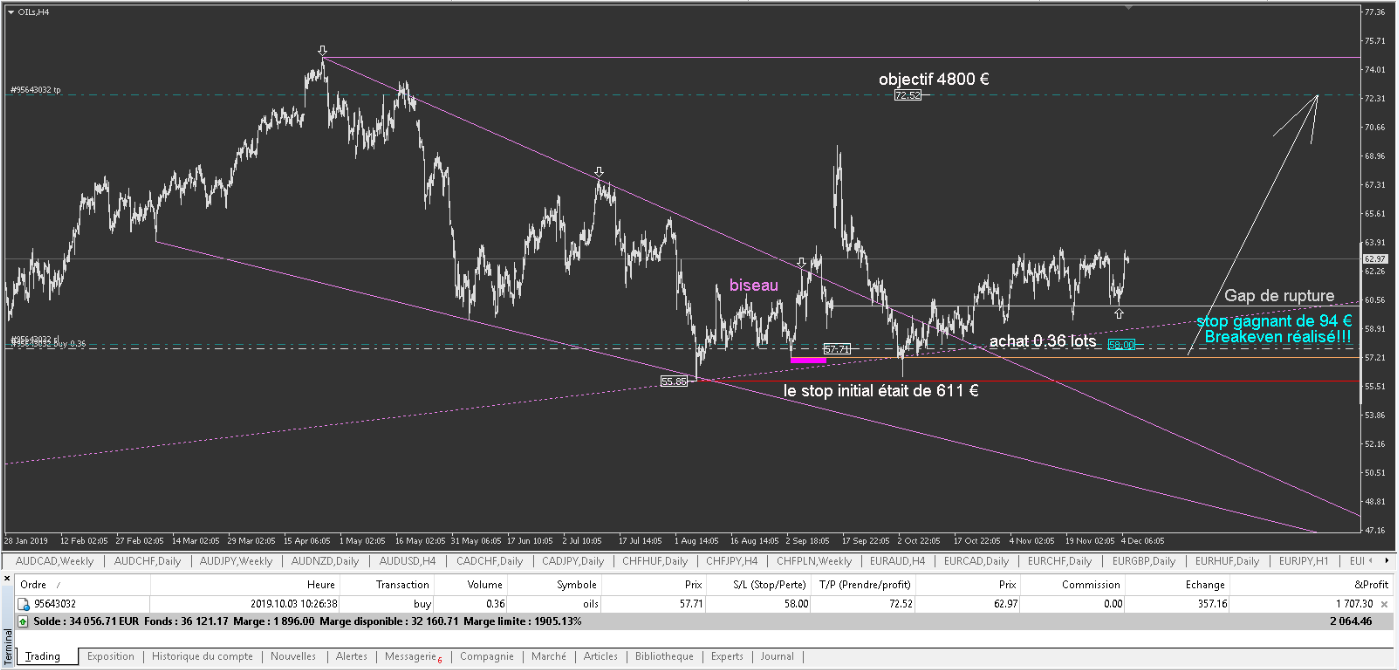Switch to the AUDCAD,Weekly chart tab
Image resolution: width=1399 pixels, height=670 pixels.
coord(55,561)
